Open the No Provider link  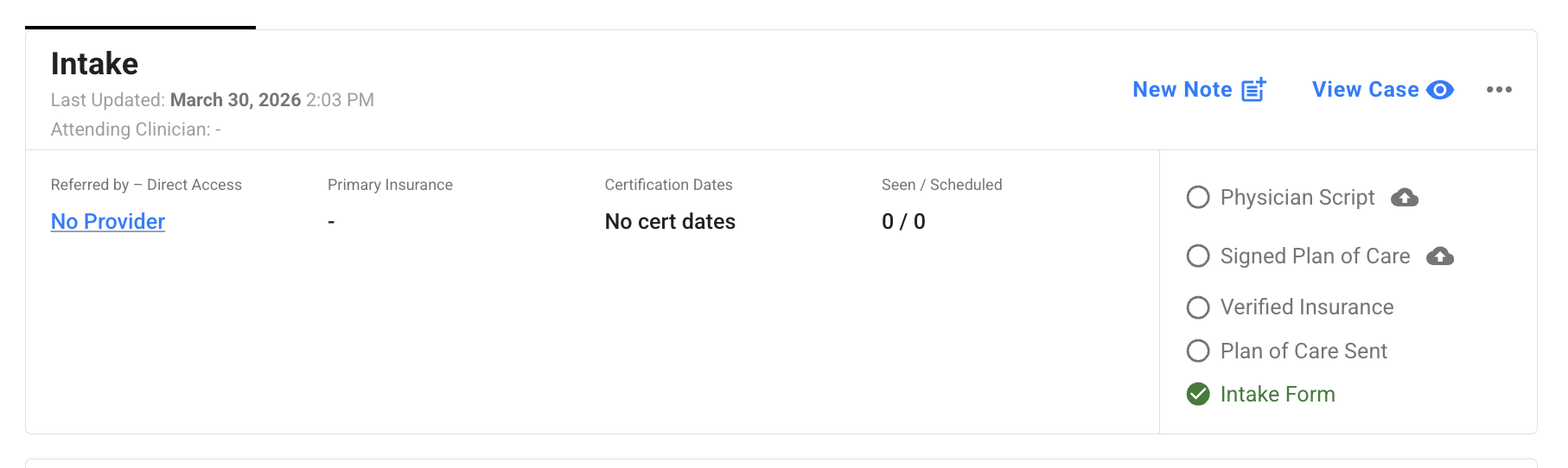[108, 222]
